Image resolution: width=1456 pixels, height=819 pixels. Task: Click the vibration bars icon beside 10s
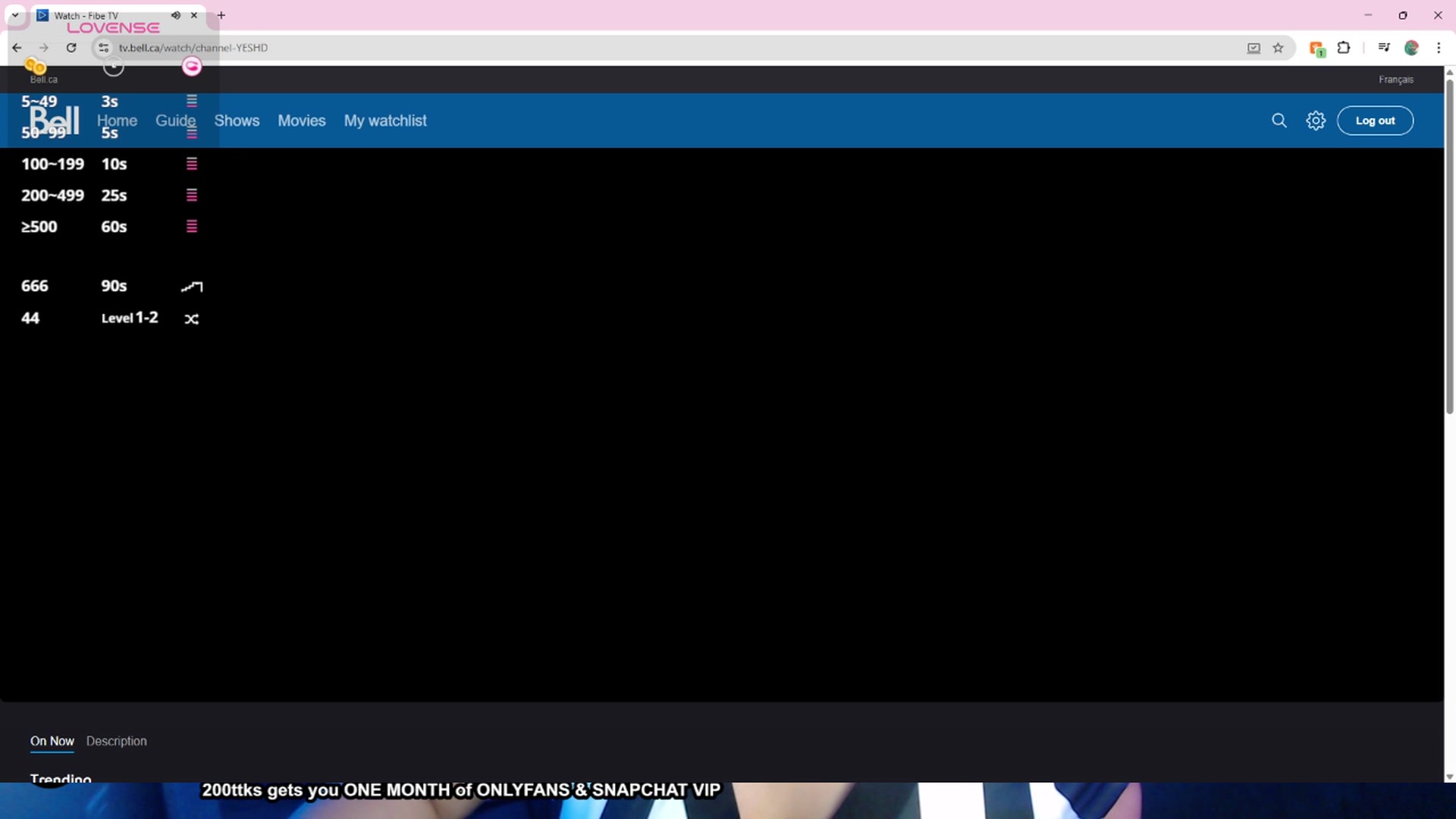click(192, 164)
